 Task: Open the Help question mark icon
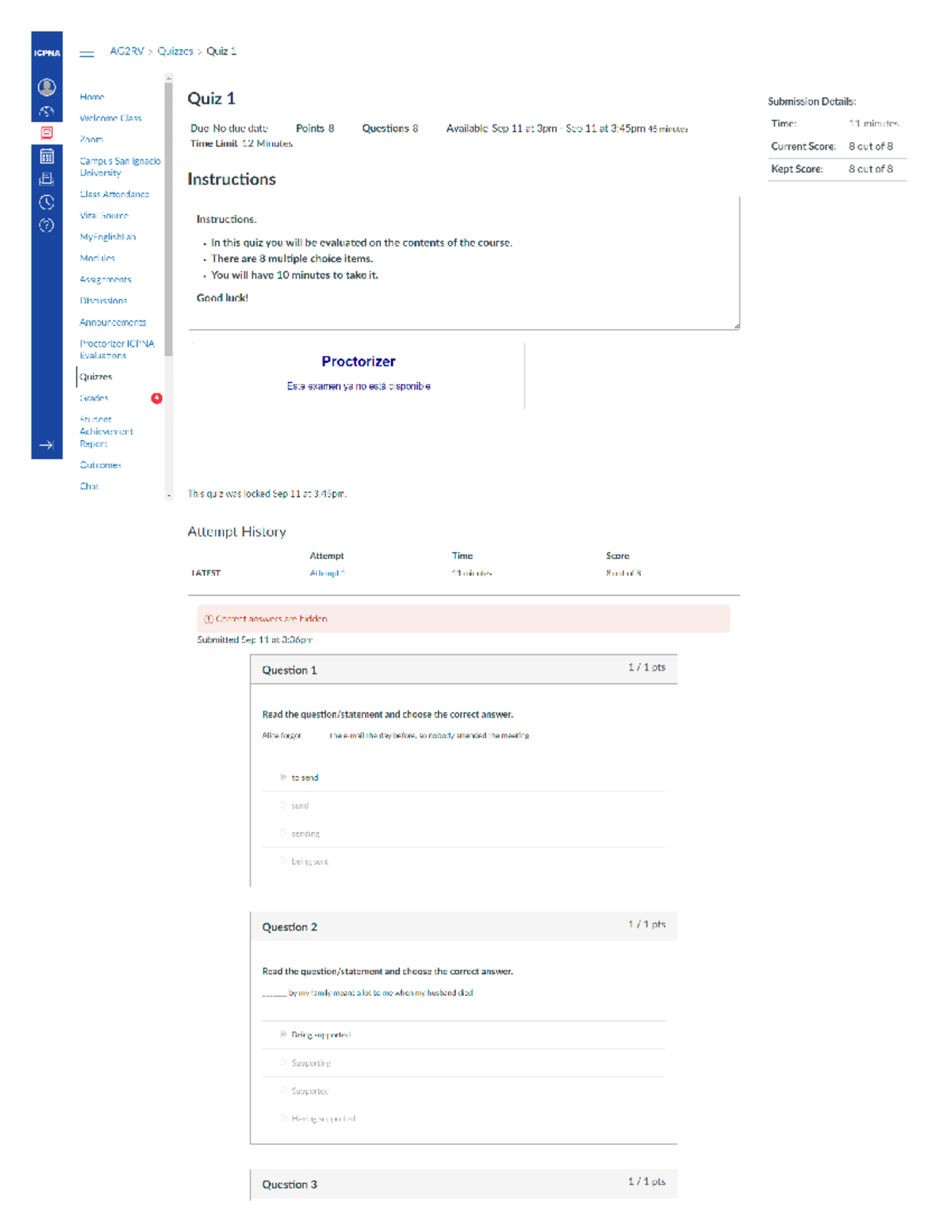[x=46, y=223]
